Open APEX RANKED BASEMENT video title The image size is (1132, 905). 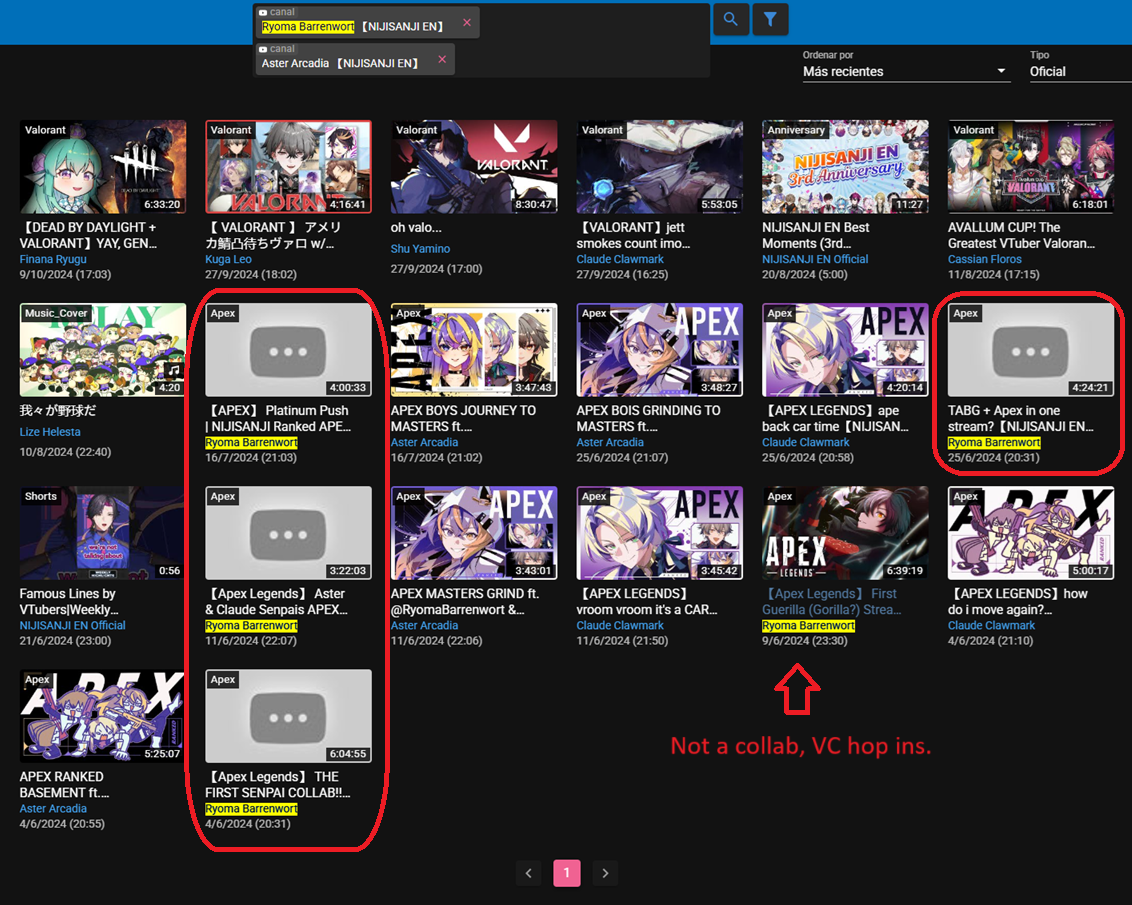(x=64, y=784)
